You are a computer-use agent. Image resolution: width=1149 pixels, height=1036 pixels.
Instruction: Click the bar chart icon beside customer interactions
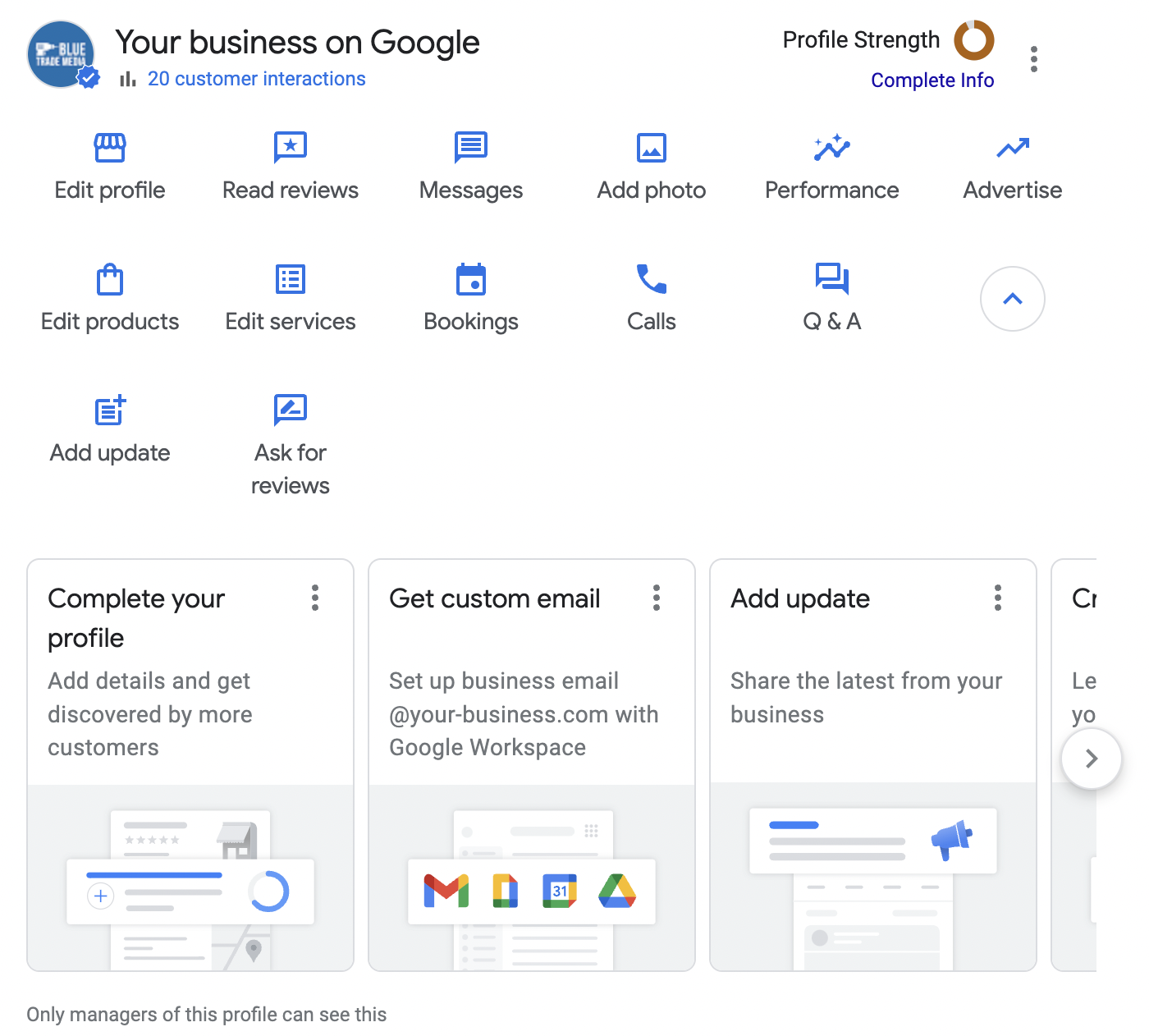pos(127,79)
